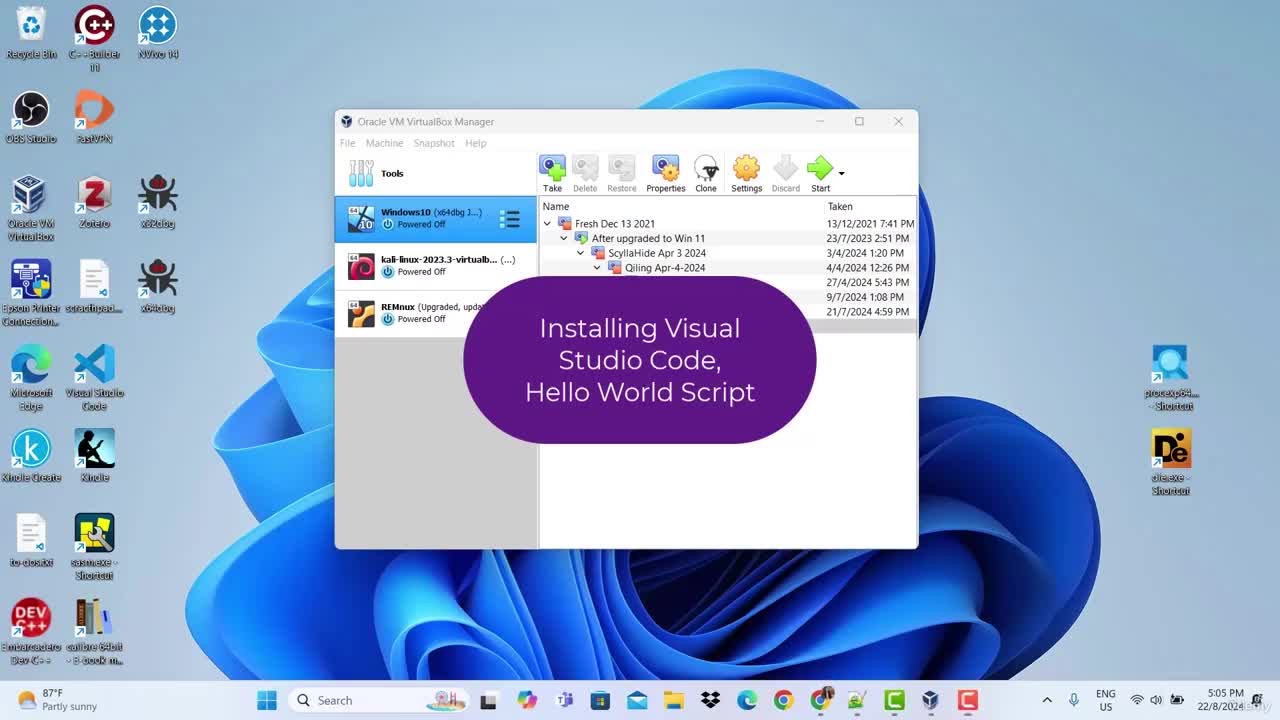
Task: Open Dropbox from the taskbar
Action: click(x=710, y=700)
